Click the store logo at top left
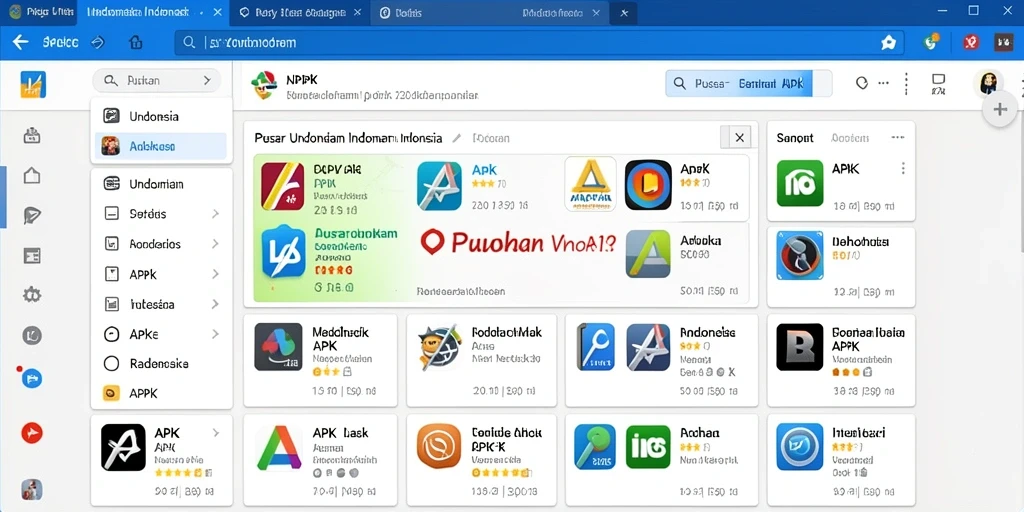The width and height of the screenshot is (1024, 512). [33, 84]
